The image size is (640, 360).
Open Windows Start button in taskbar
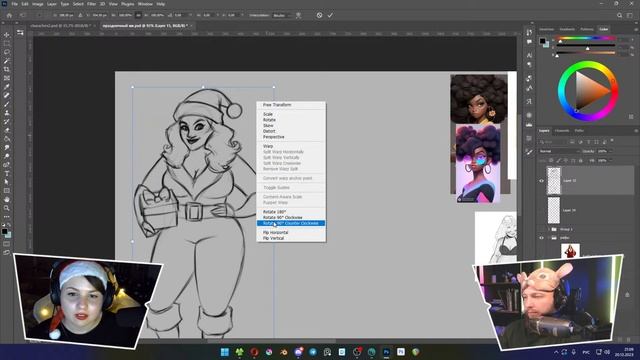(224, 352)
